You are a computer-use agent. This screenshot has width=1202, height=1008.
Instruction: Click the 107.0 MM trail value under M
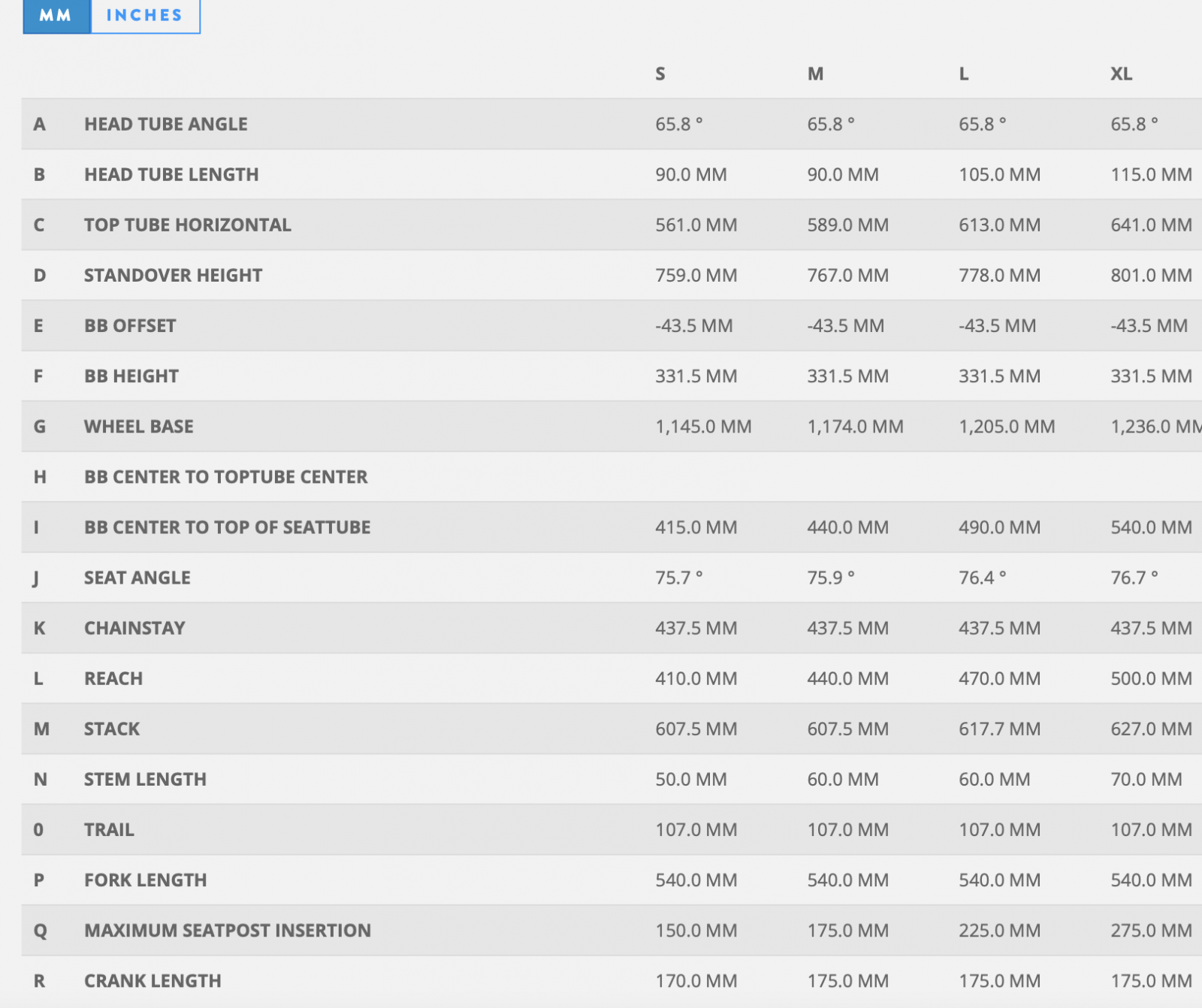pyautogui.click(x=848, y=829)
